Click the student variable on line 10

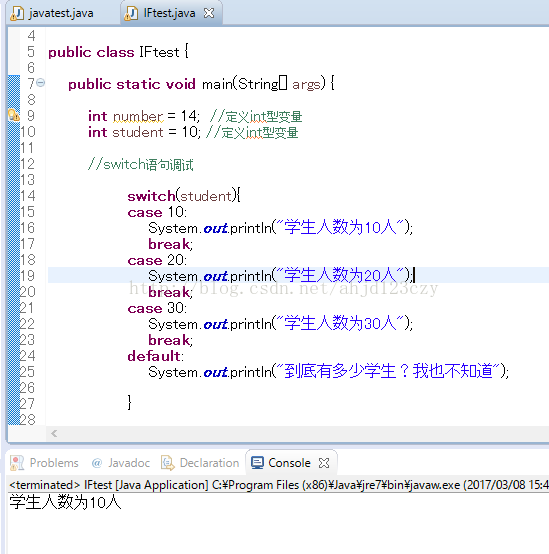point(138,132)
